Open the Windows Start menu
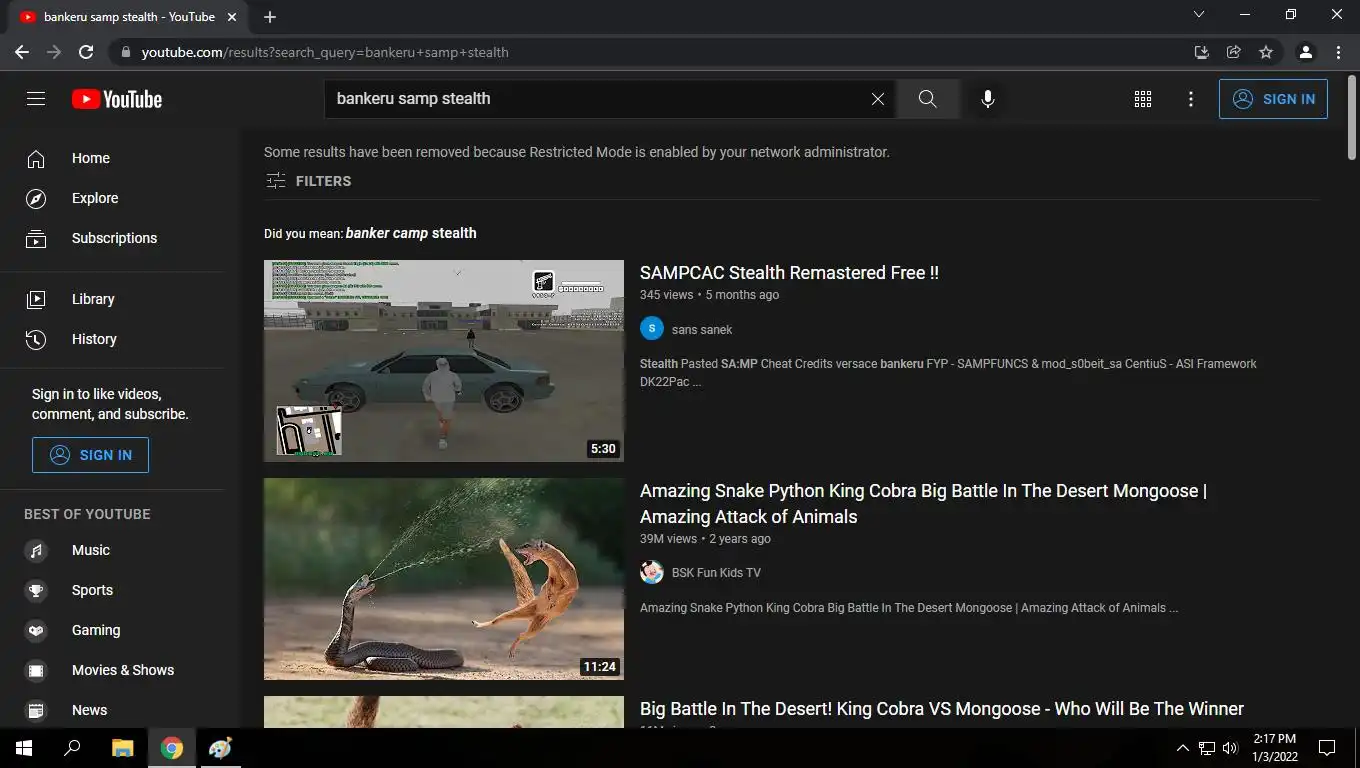Screen dimensions: 1360x768 click(x=24, y=748)
